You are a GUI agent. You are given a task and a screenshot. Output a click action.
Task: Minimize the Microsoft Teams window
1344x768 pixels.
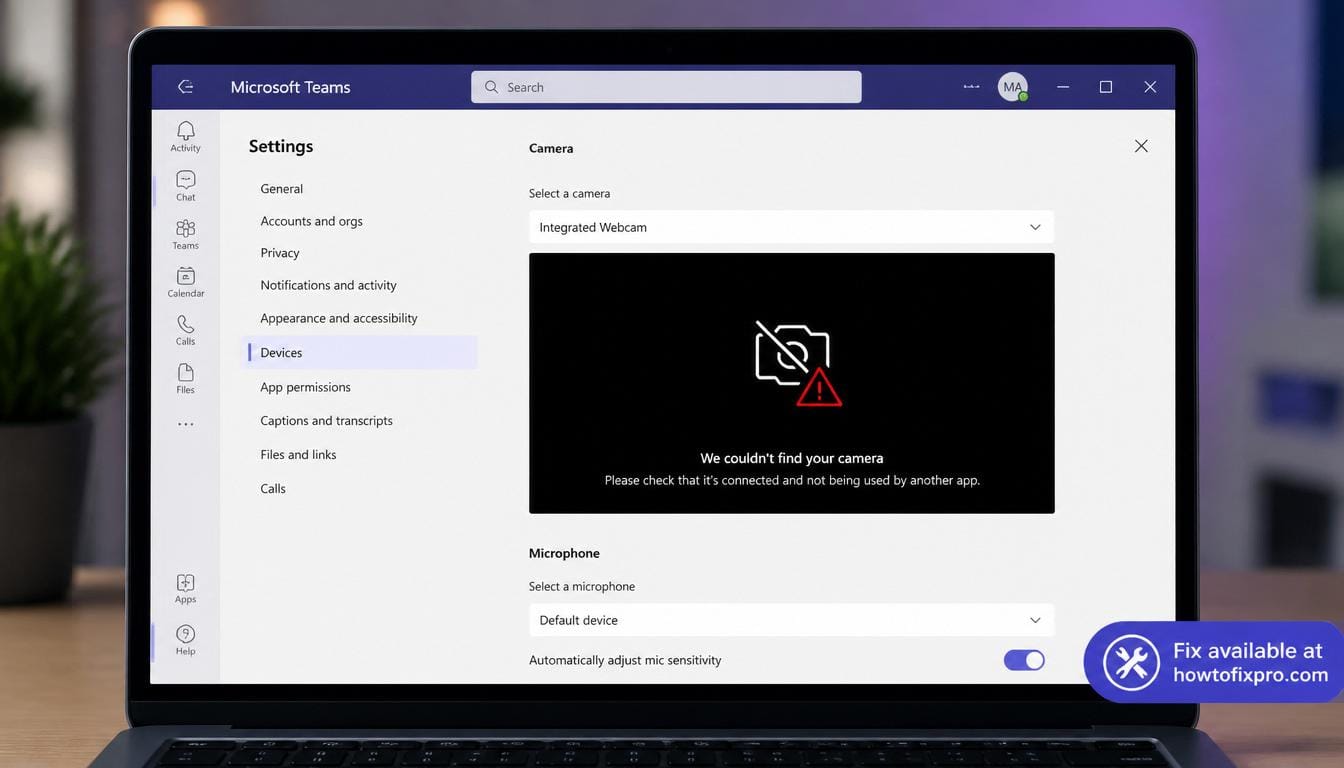pos(1063,87)
